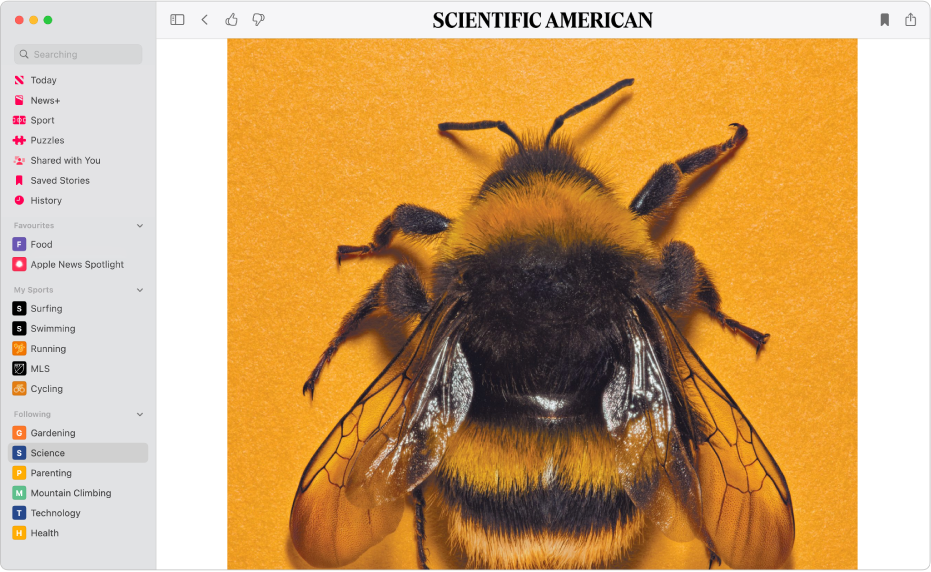This screenshot has height=572, width=931.
Task: Click the purple Food channel icon
Action: tap(19, 244)
